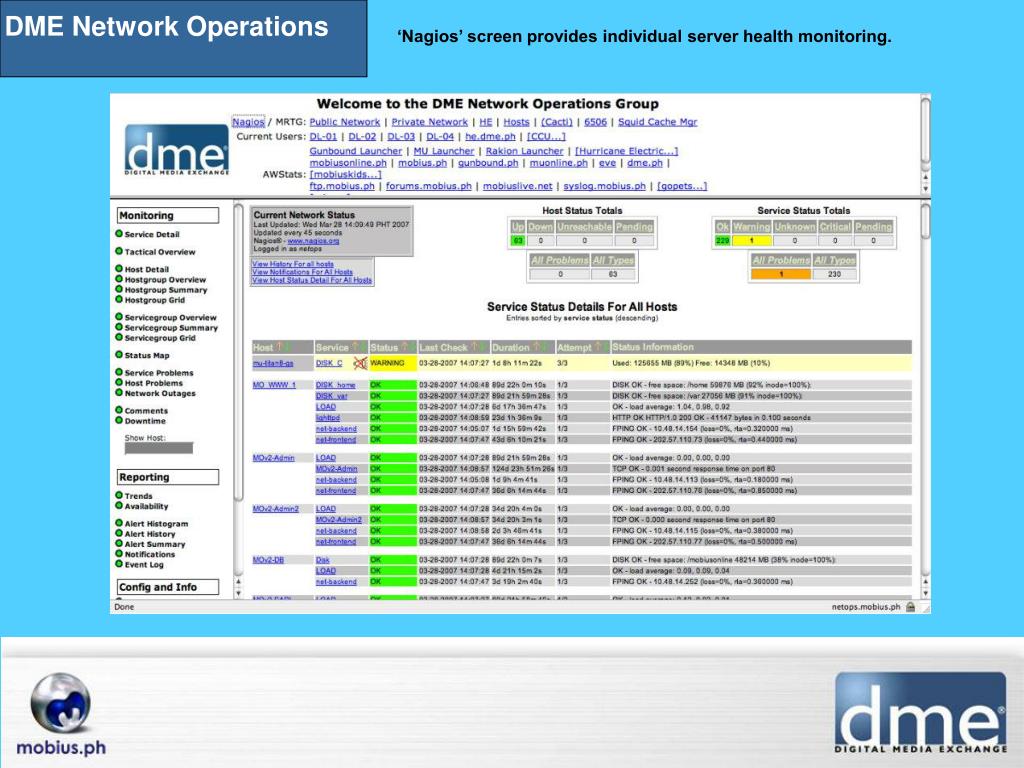Open Service Detail in Monitoring sidebar
The width and height of the screenshot is (1024, 768).
click(x=152, y=234)
